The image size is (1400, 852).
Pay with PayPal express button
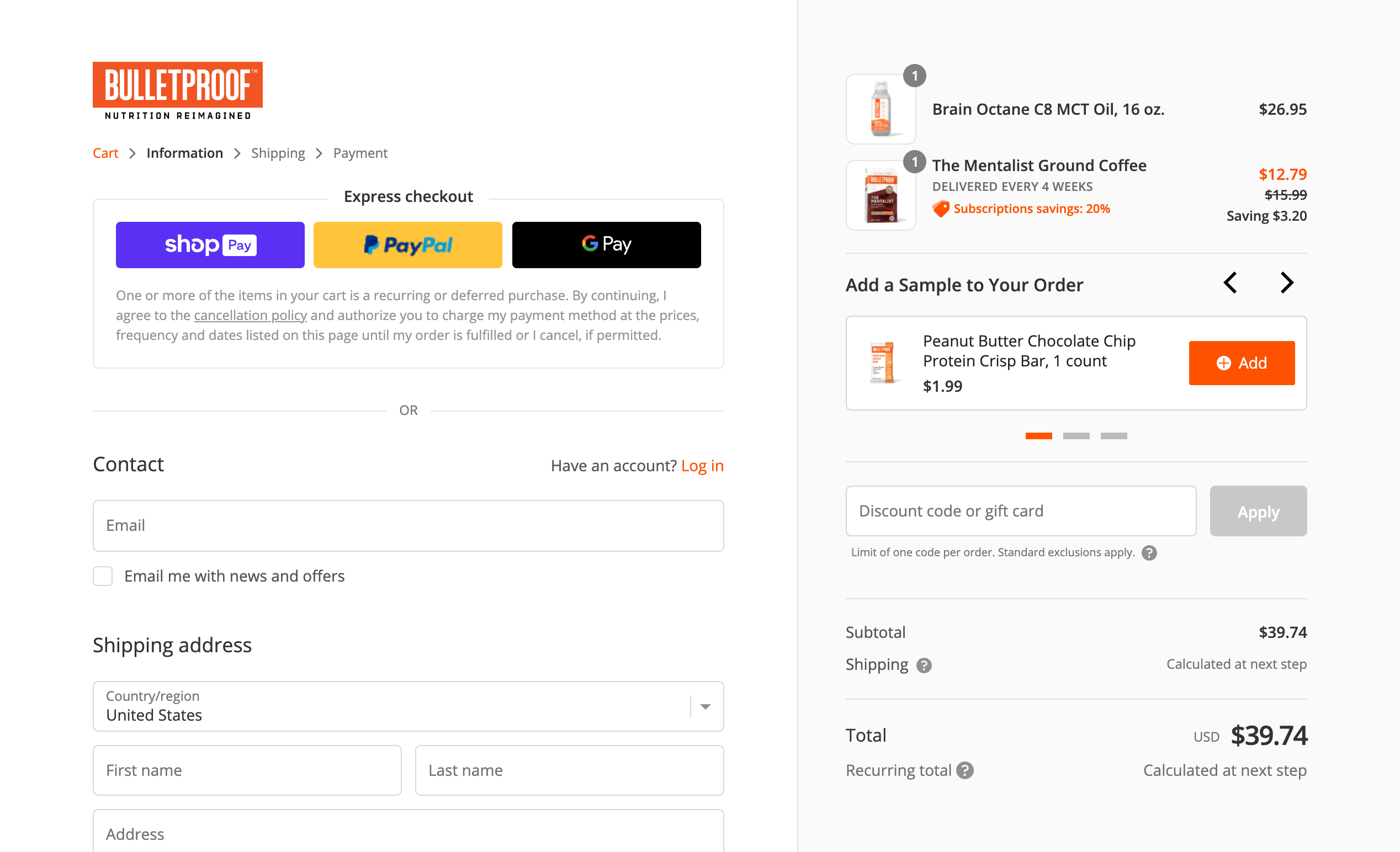click(408, 245)
